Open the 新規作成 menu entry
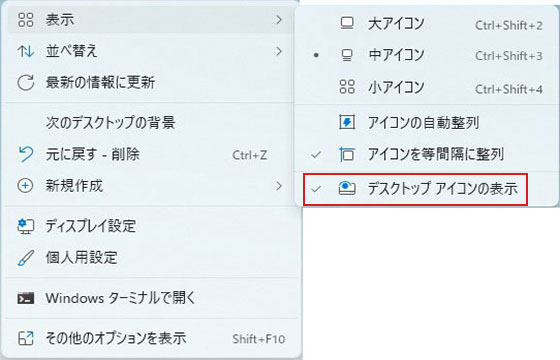This screenshot has height=360, width=560. pyautogui.click(x=150, y=186)
